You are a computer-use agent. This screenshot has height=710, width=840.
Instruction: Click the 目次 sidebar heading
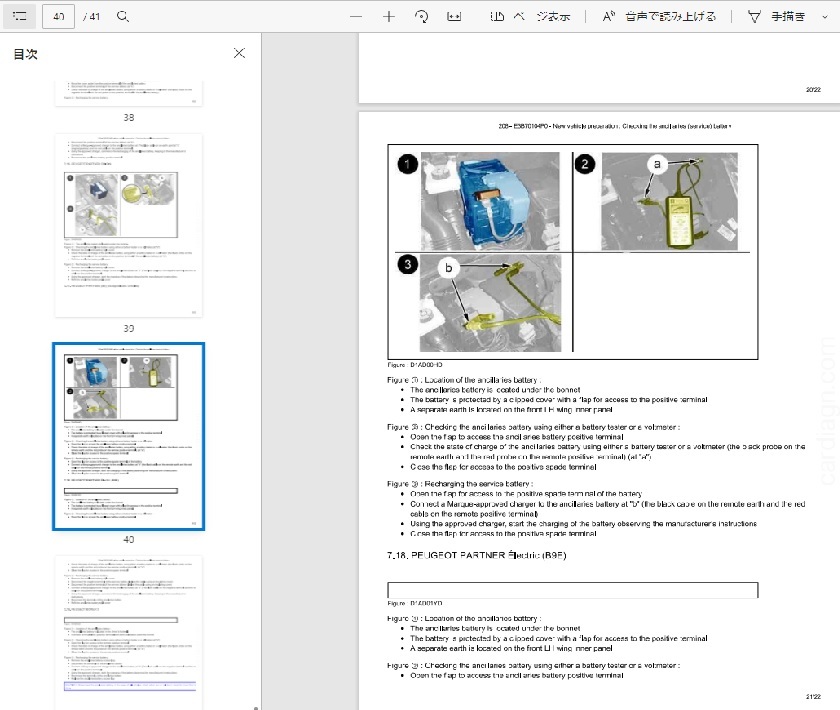point(25,54)
